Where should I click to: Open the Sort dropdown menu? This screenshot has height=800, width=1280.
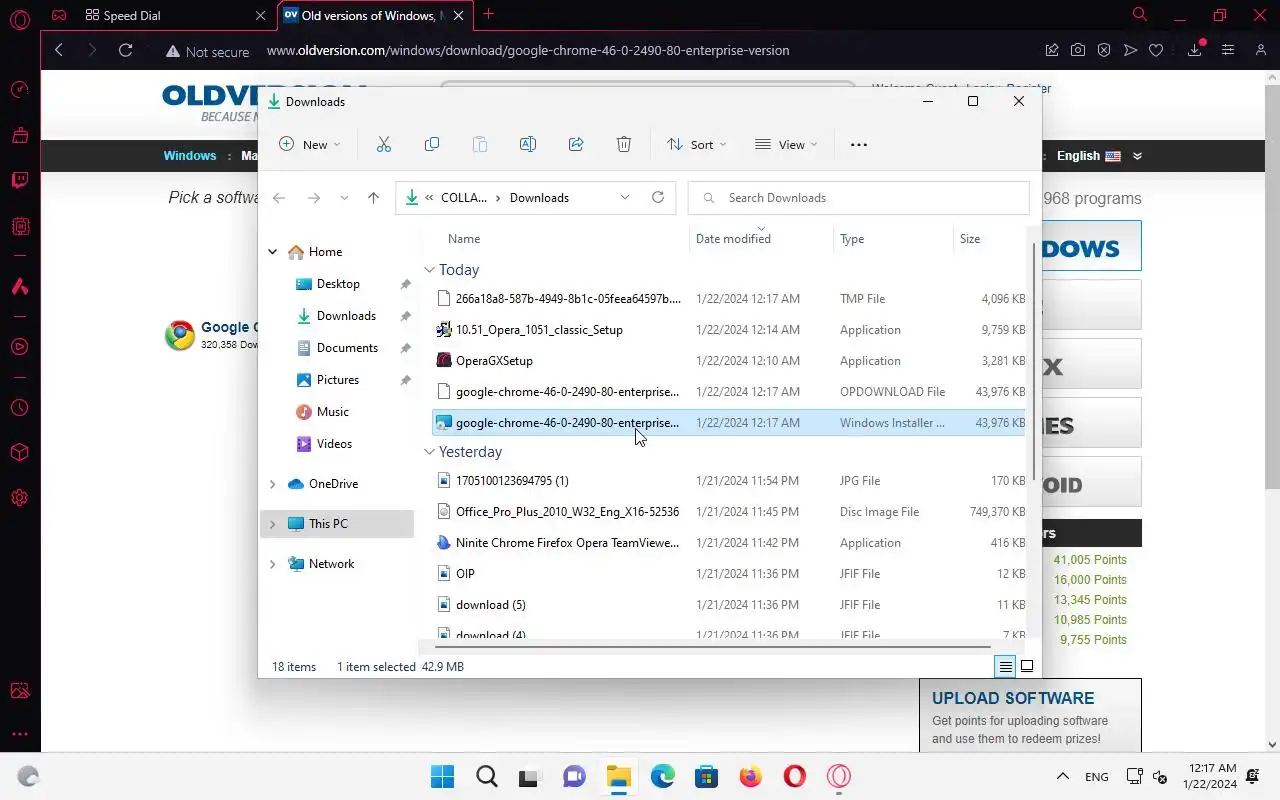pos(697,144)
